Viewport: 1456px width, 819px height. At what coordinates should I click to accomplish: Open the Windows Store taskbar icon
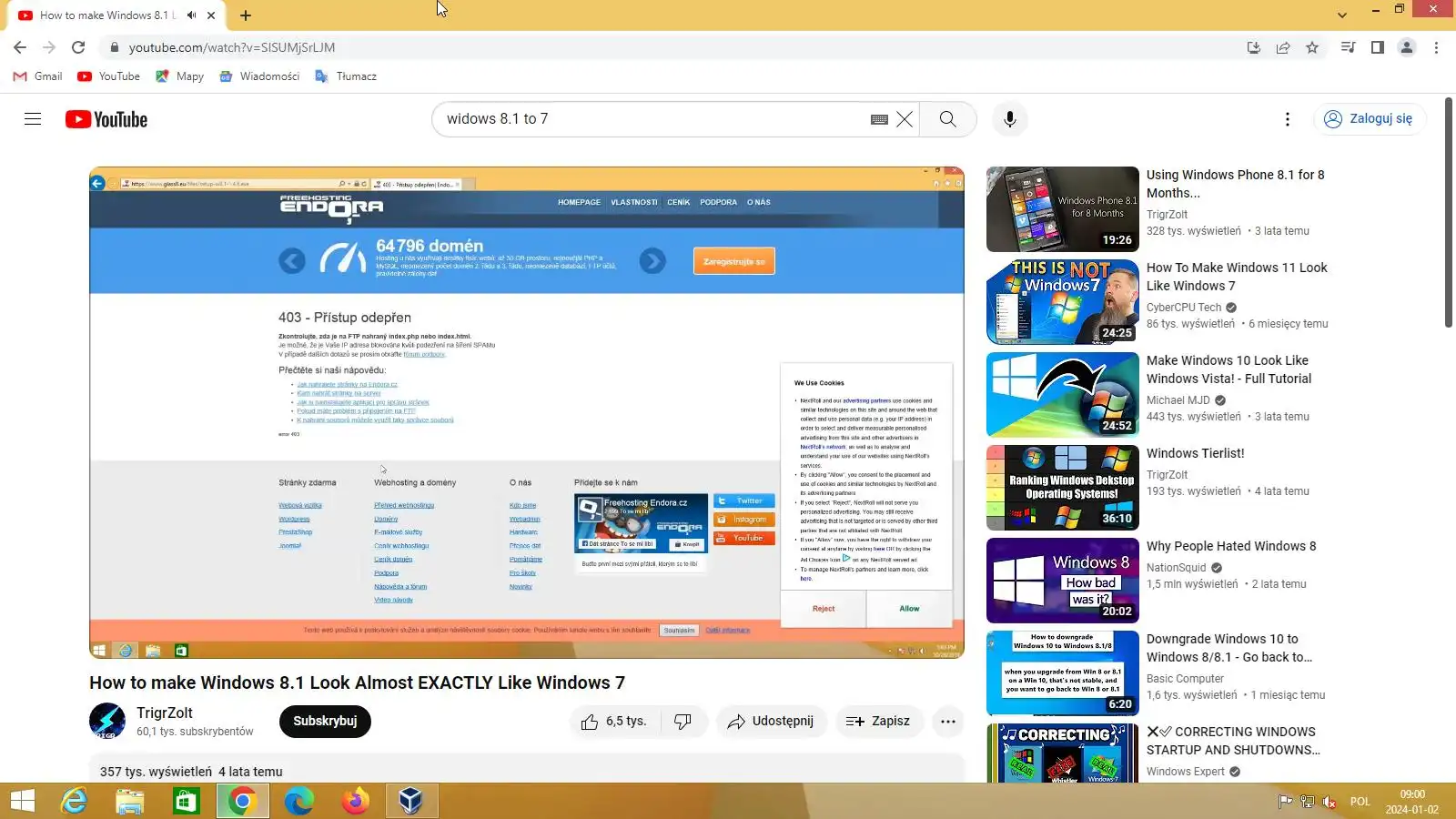click(187, 802)
